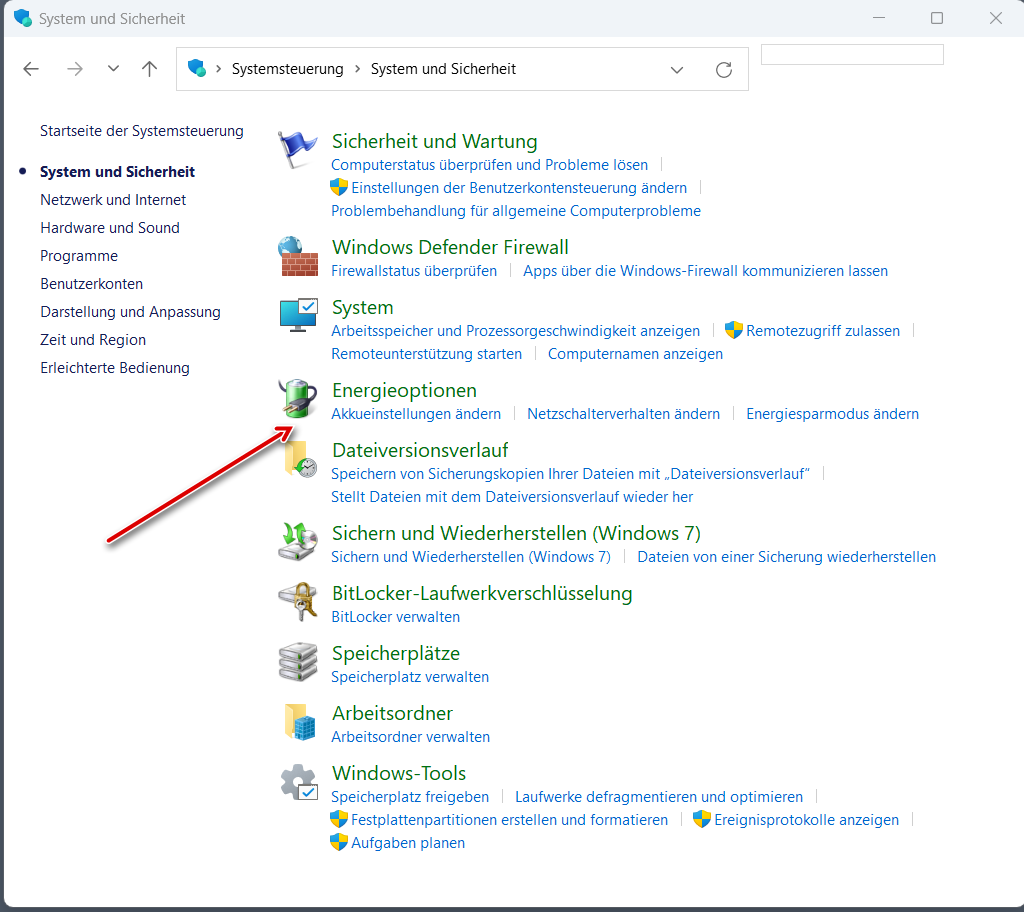
Task: Click Arbeitsspeicher und Prozessorgeschwindigkeit anzeigen
Action: (x=515, y=331)
